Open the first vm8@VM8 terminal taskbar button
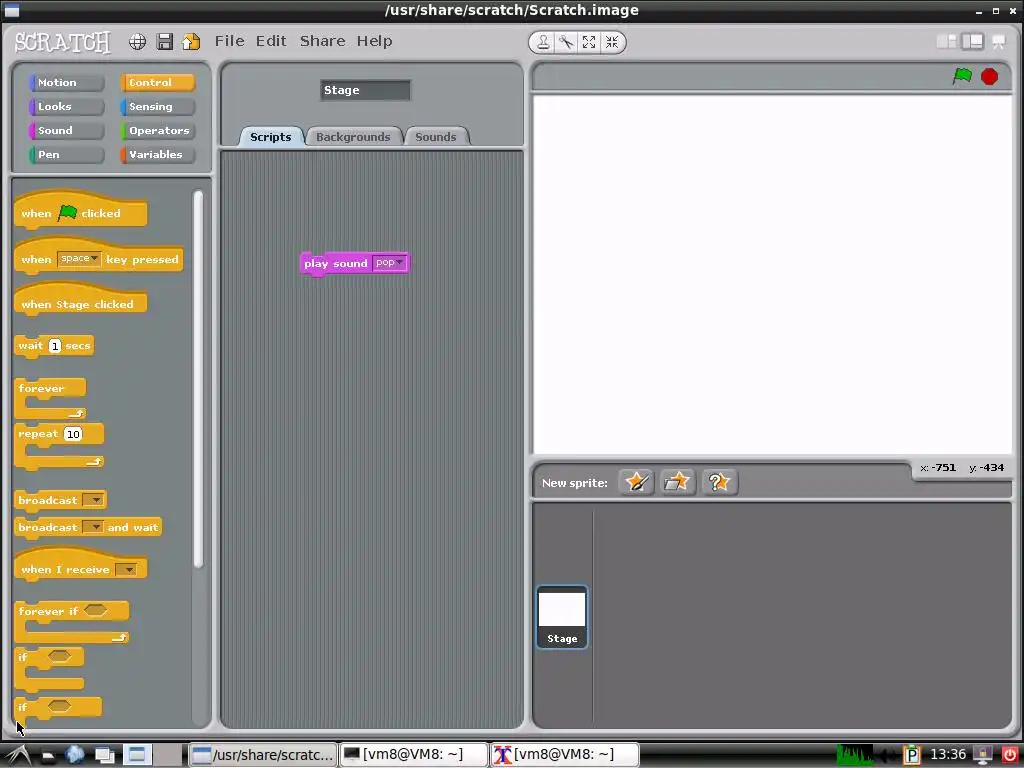The height and width of the screenshot is (768, 1024). coord(413,755)
